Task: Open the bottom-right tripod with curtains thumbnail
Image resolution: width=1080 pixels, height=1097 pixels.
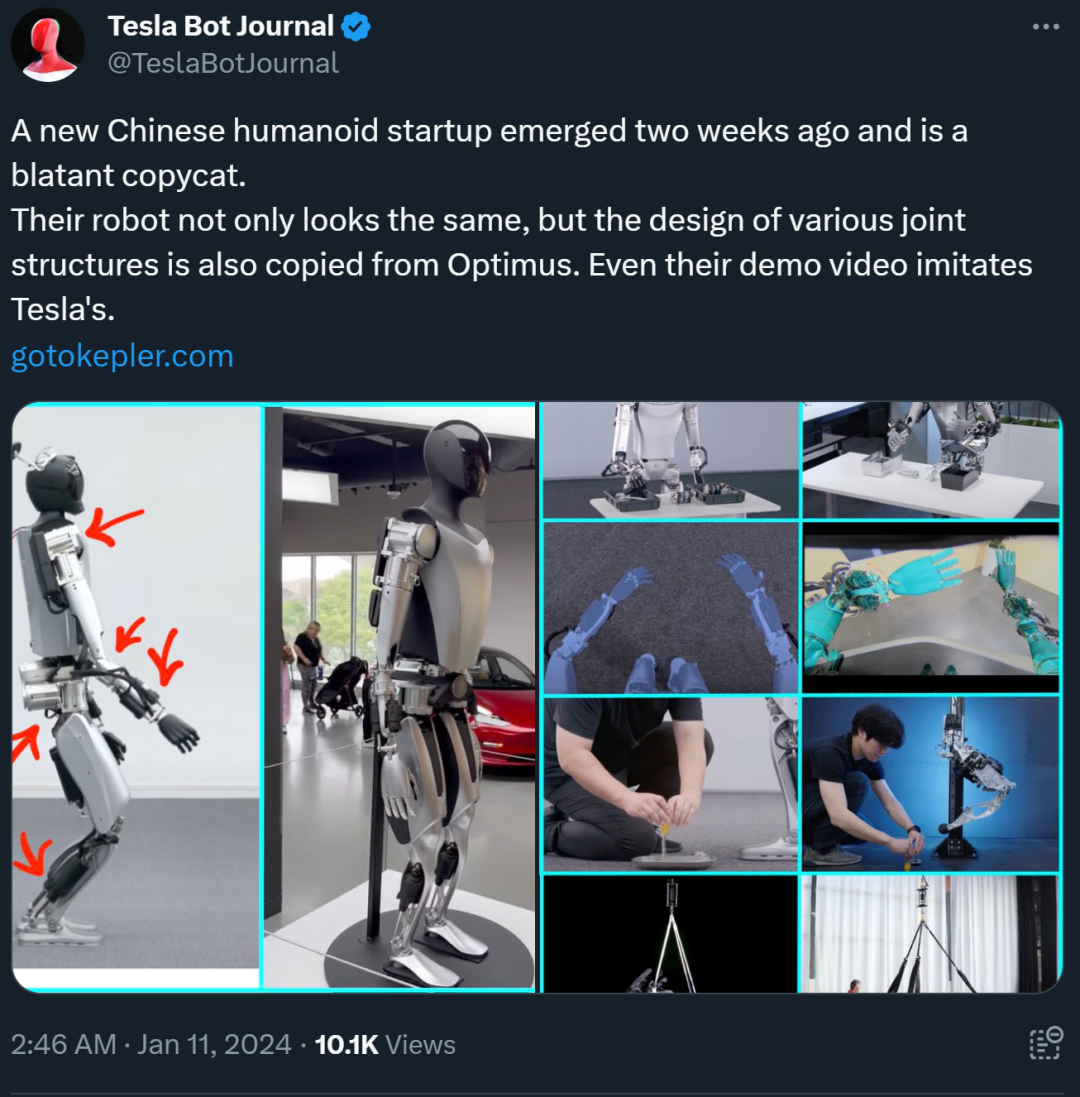Action: pos(930,933)
